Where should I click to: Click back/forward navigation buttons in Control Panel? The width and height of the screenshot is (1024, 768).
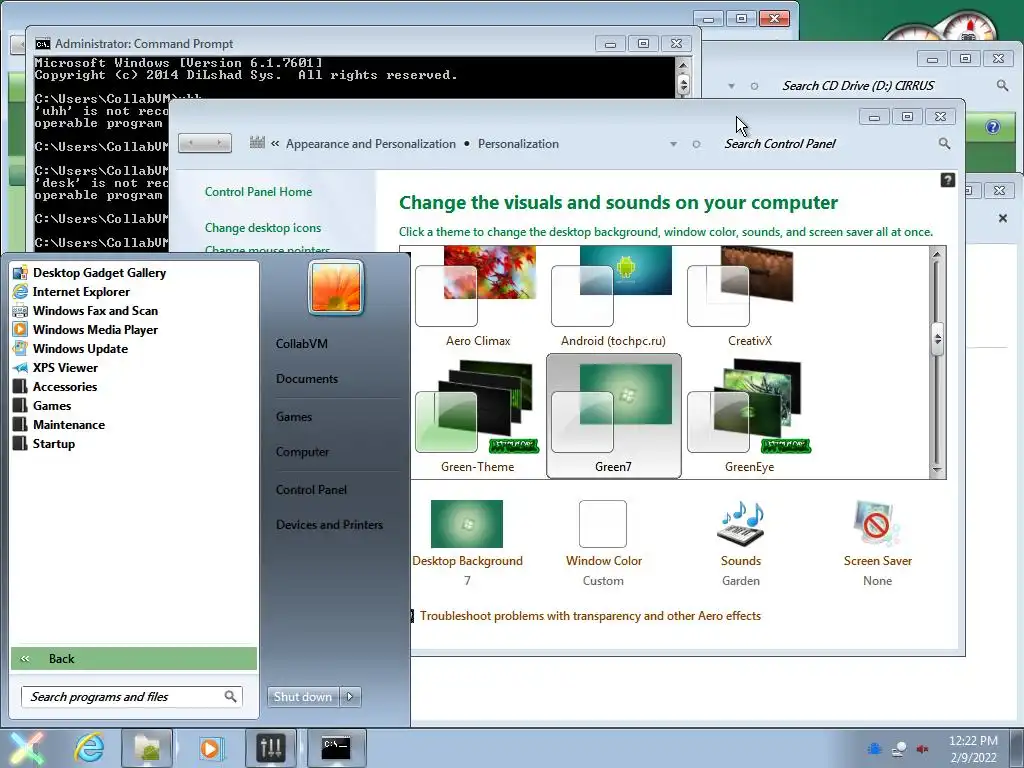(205, 143)
